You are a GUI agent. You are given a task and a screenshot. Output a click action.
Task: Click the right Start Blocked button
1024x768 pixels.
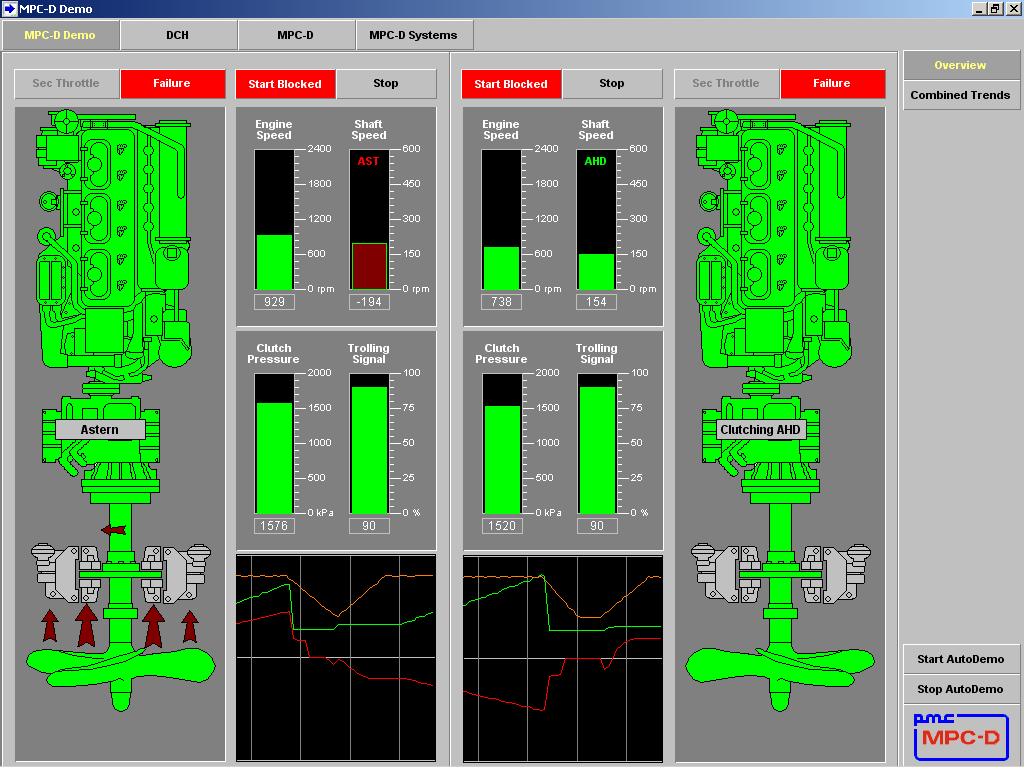[511, 84]
